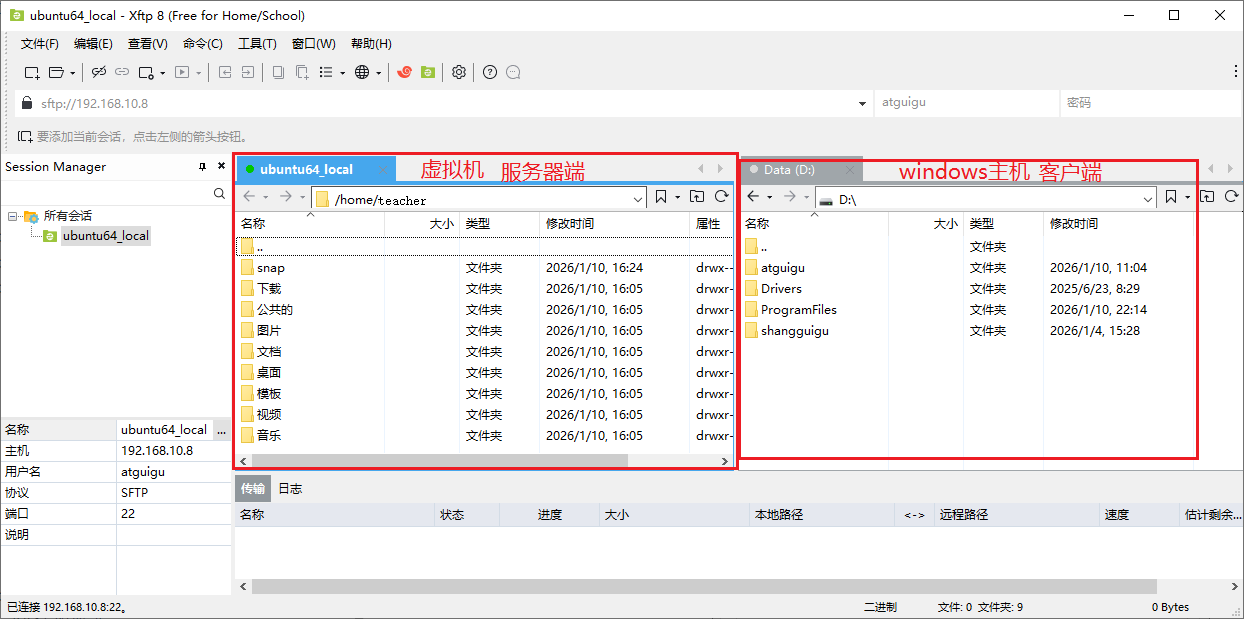Collapse the 所有会话 tree node

click(13, 216)
